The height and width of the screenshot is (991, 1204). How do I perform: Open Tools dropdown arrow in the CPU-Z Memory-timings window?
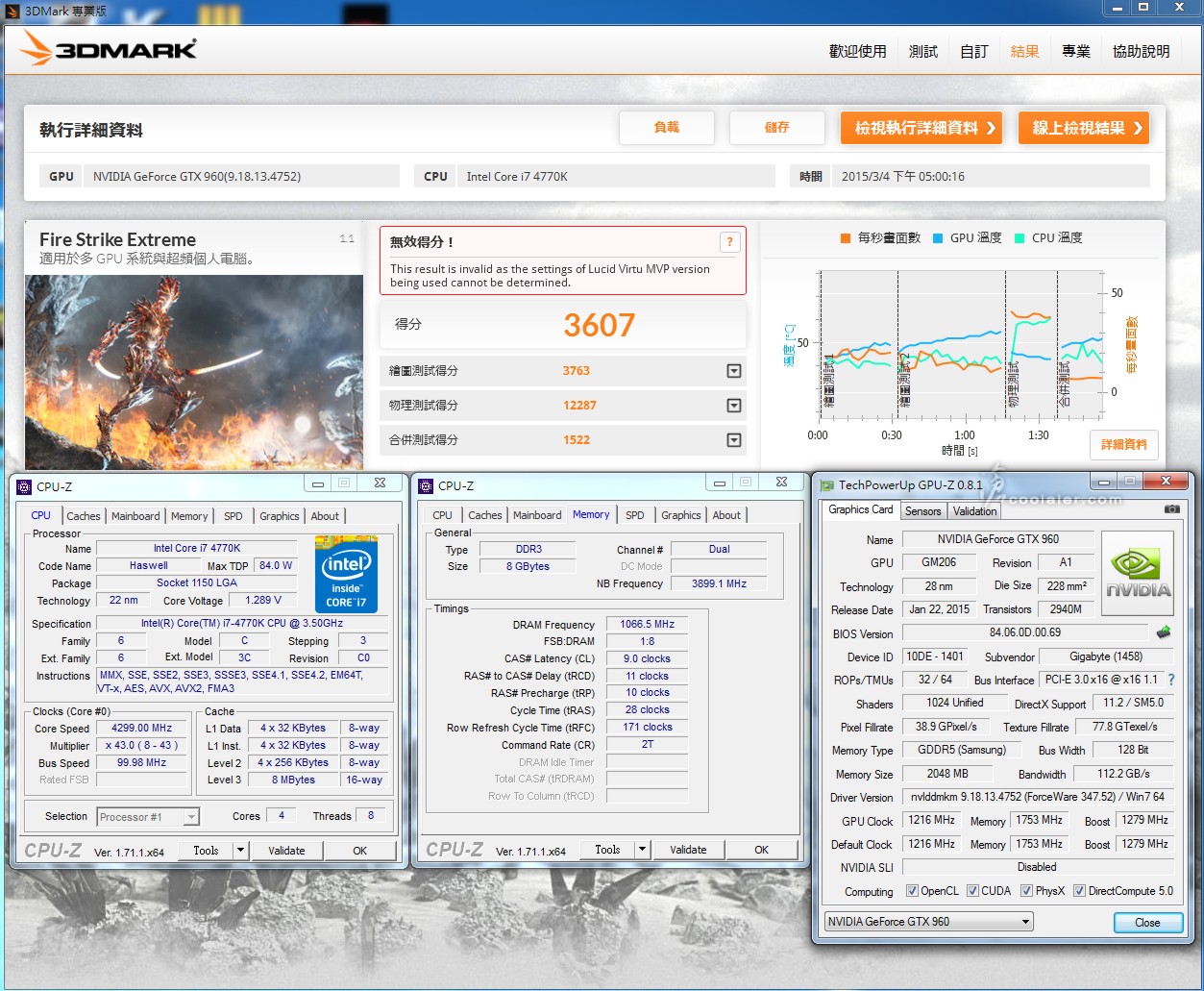tap(642, 850)
